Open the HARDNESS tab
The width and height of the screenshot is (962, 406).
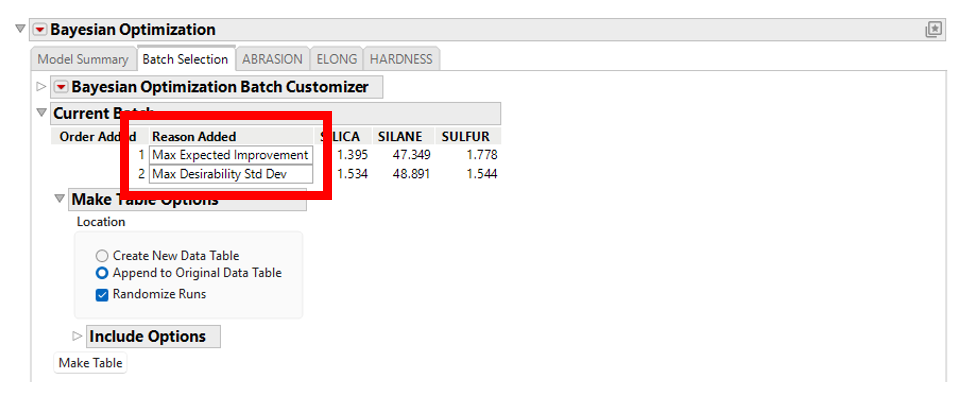pyautogui.click(x=401, y=59)
